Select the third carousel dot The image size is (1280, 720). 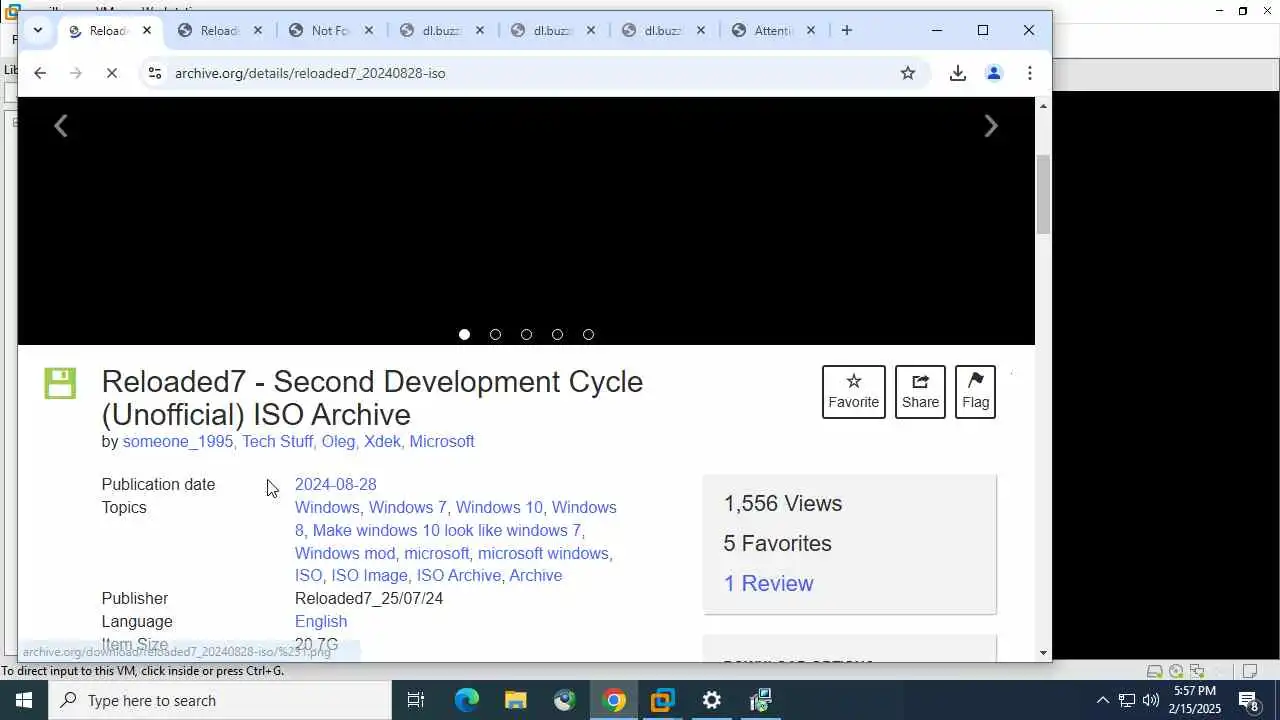click(x=526, y=334)
